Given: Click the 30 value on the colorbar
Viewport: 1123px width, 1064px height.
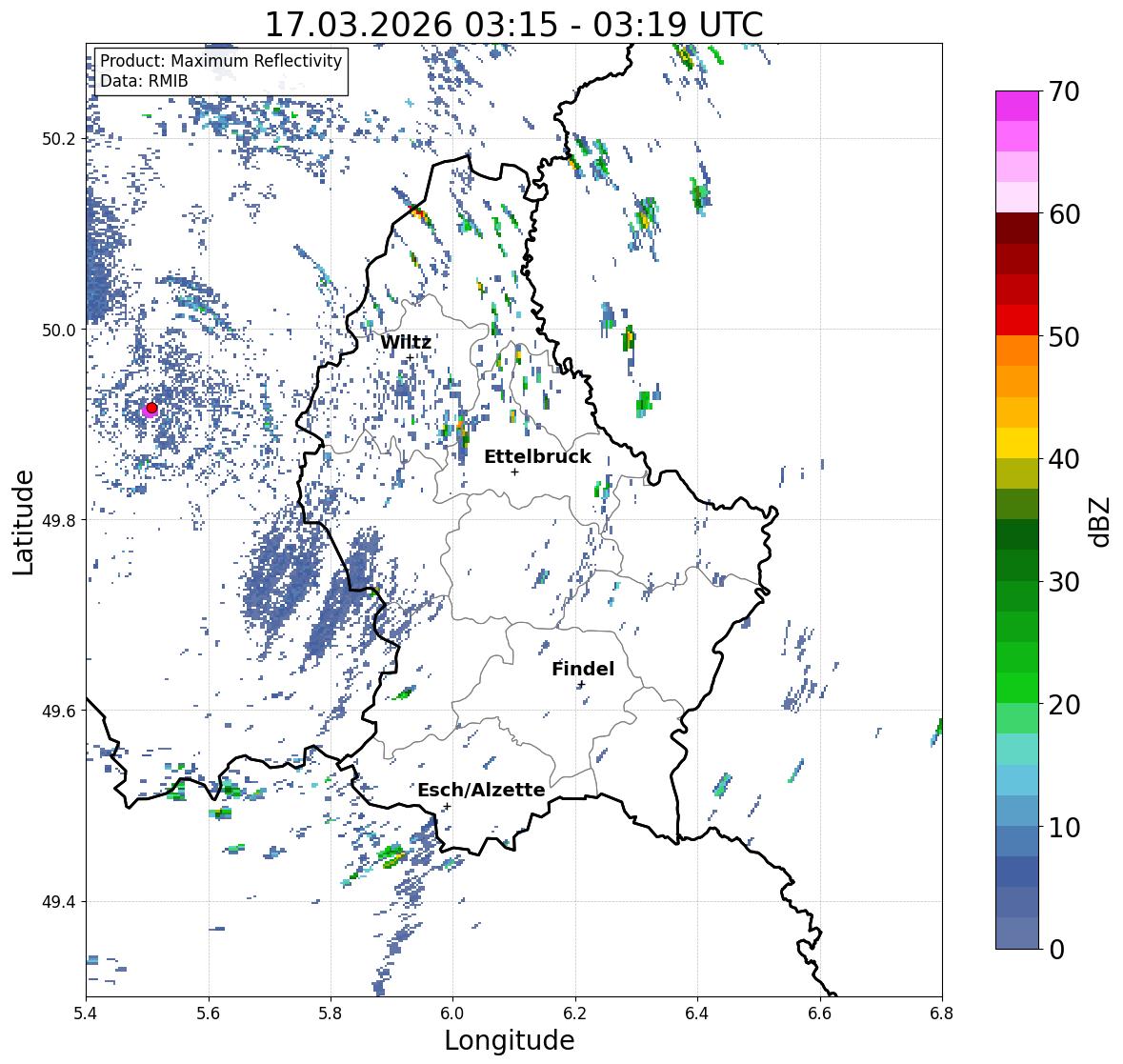Looking at the screenshot, I should click(x=1064, y=581).
